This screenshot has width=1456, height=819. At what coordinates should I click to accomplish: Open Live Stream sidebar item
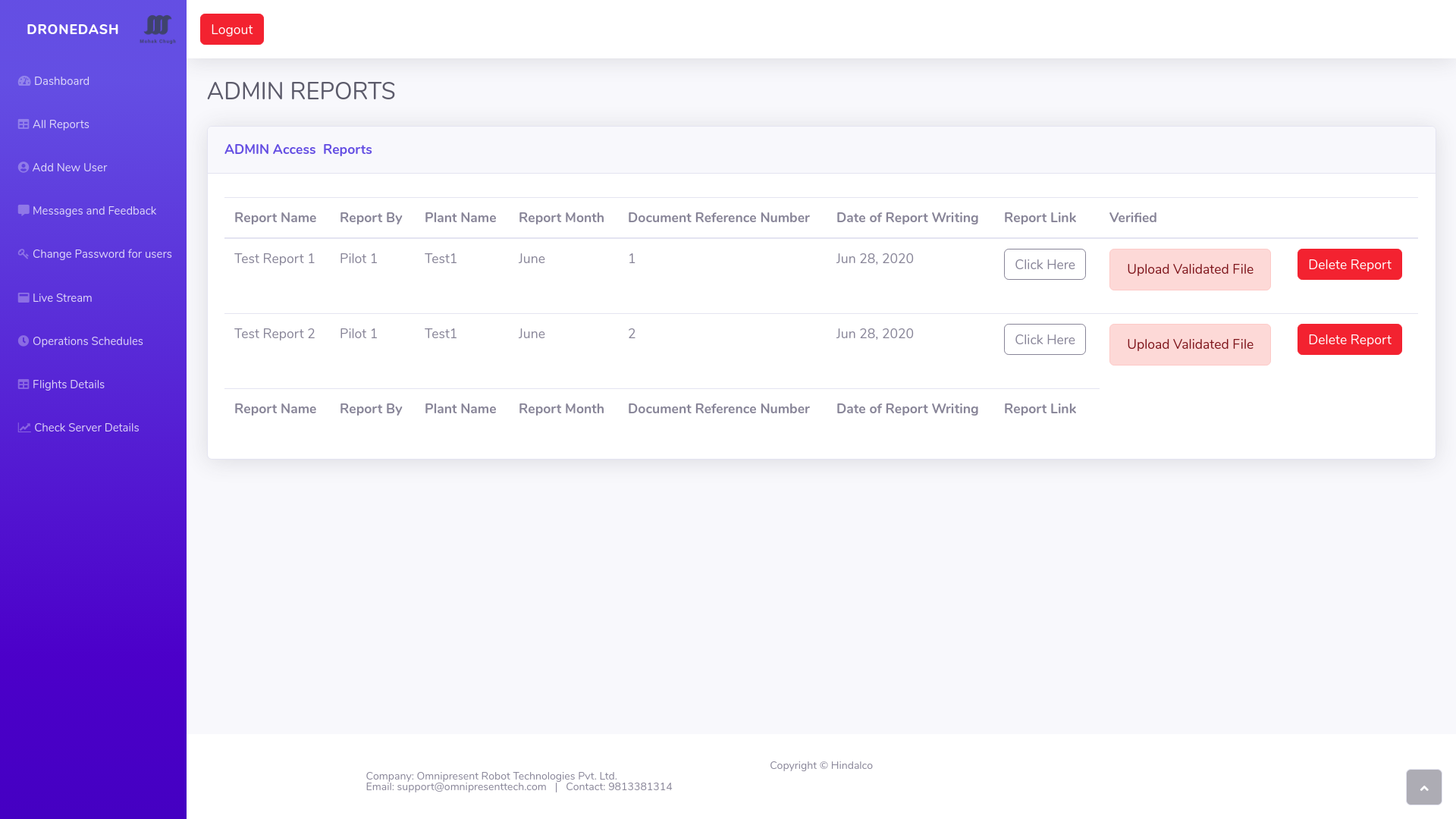tap(62, 298)
